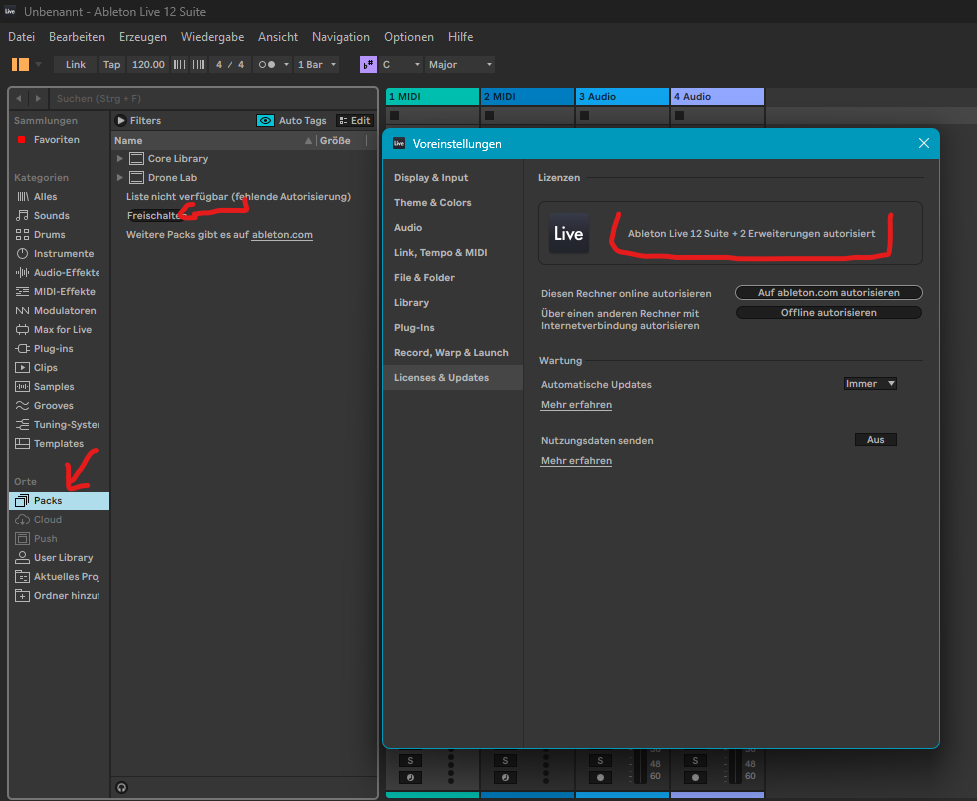This screenshot has width=977, height=801.
Task: Select Packs under Orte
Action: click(x=59, y=501)
